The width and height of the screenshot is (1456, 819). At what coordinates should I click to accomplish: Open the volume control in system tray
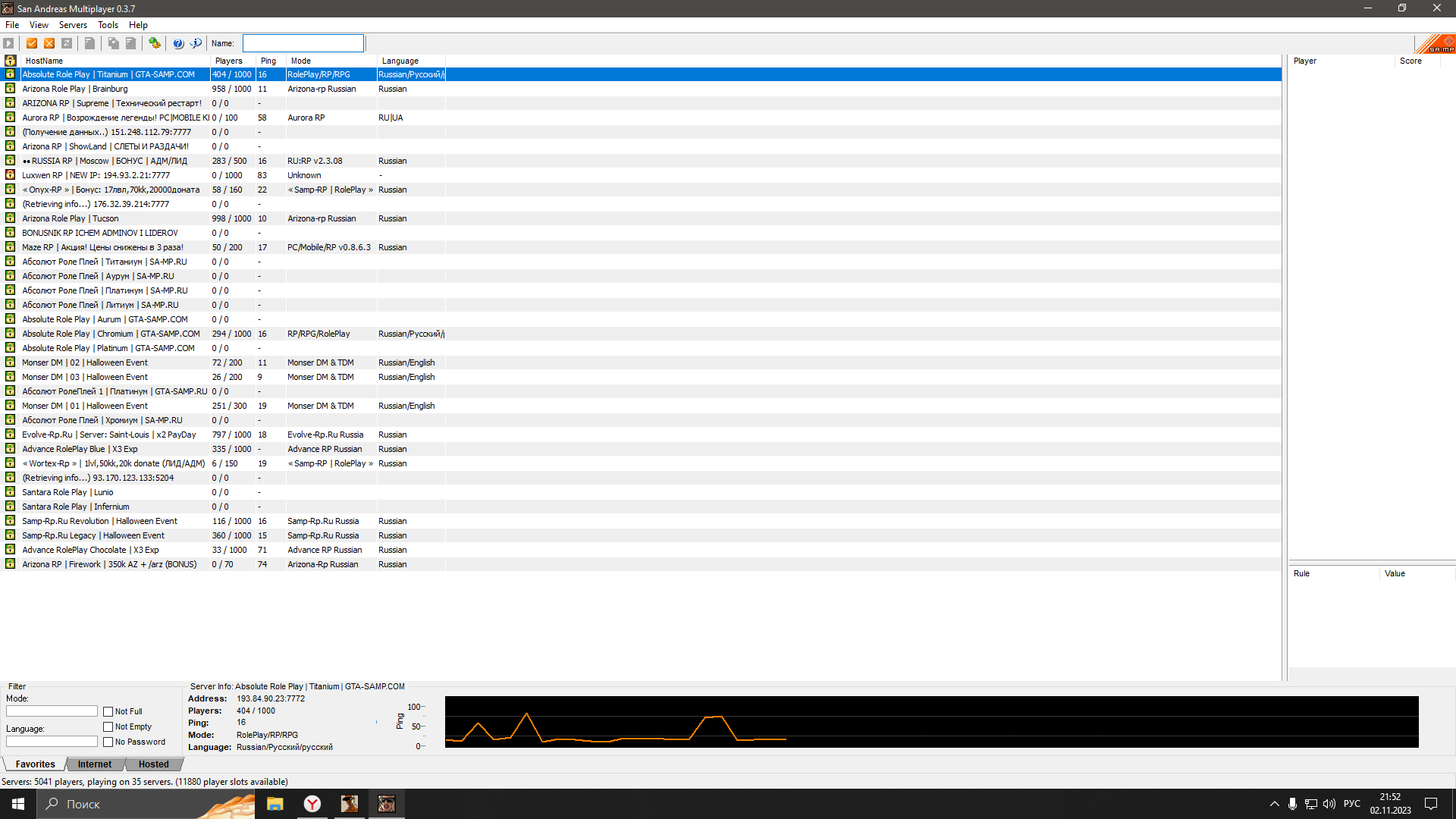pos(1329,804)
